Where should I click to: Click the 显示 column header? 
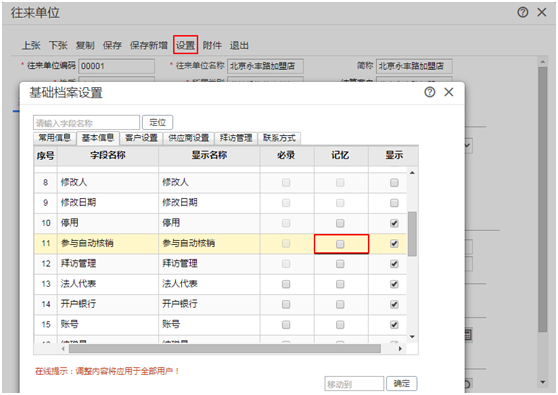[394, 156]
